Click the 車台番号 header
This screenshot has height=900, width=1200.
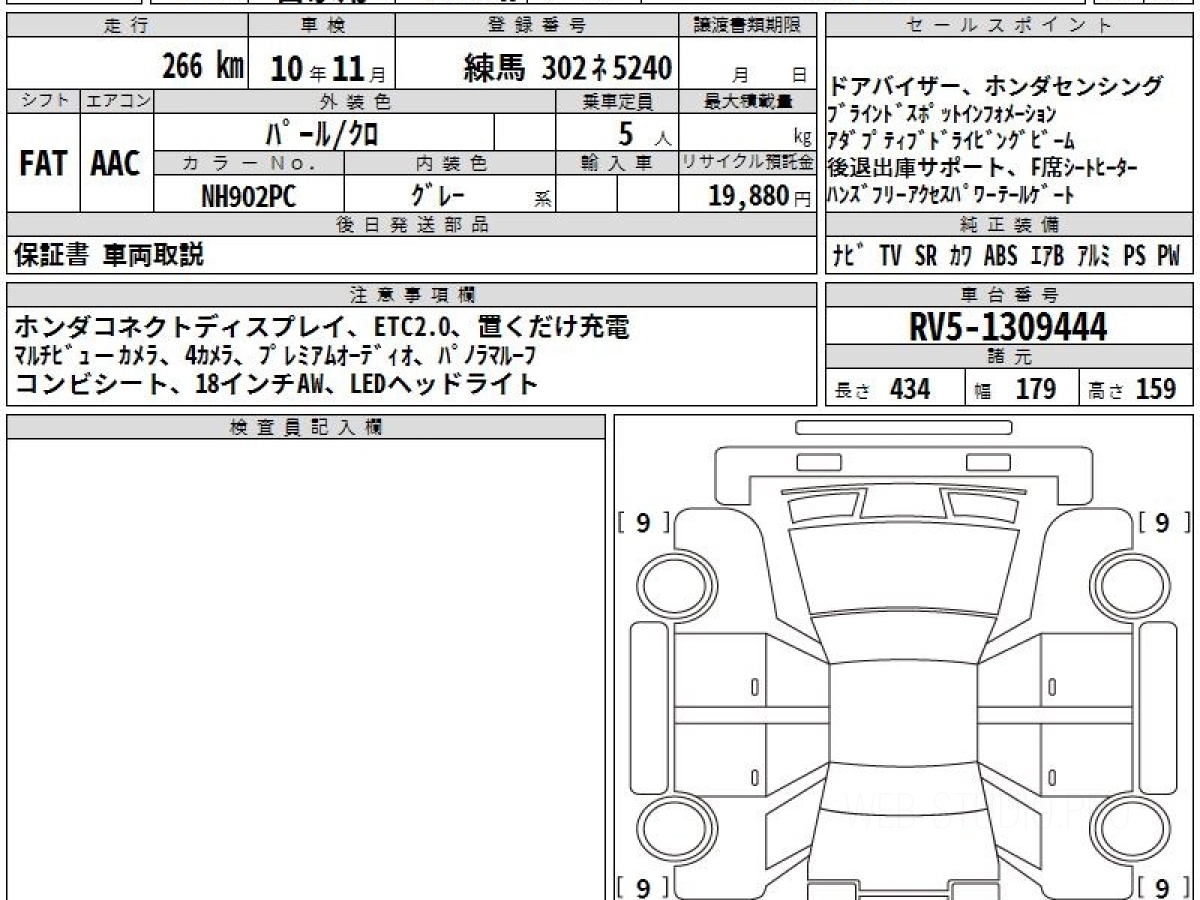coord(1010,294)
